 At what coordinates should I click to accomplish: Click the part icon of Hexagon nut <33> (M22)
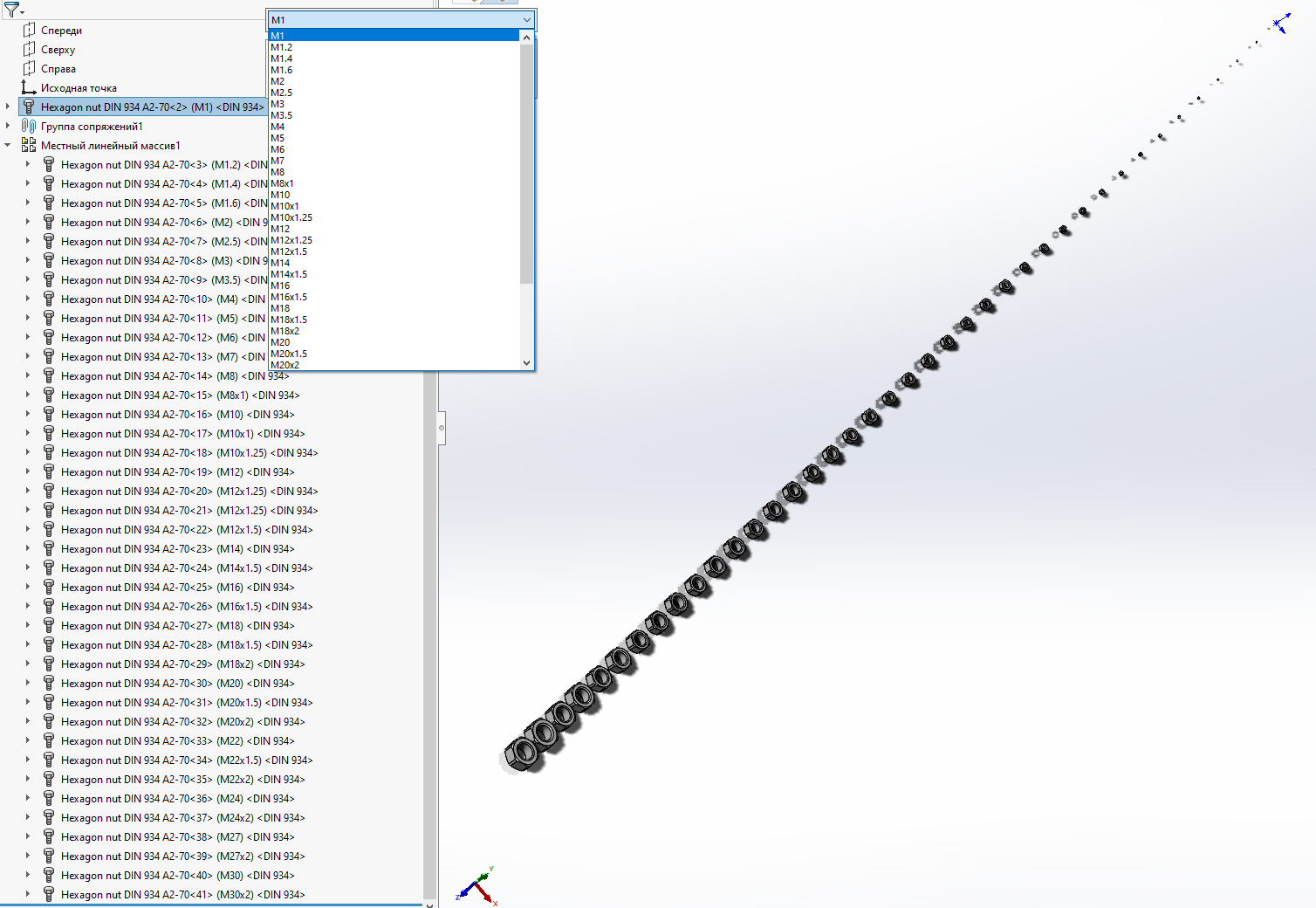tap(49, 740)
